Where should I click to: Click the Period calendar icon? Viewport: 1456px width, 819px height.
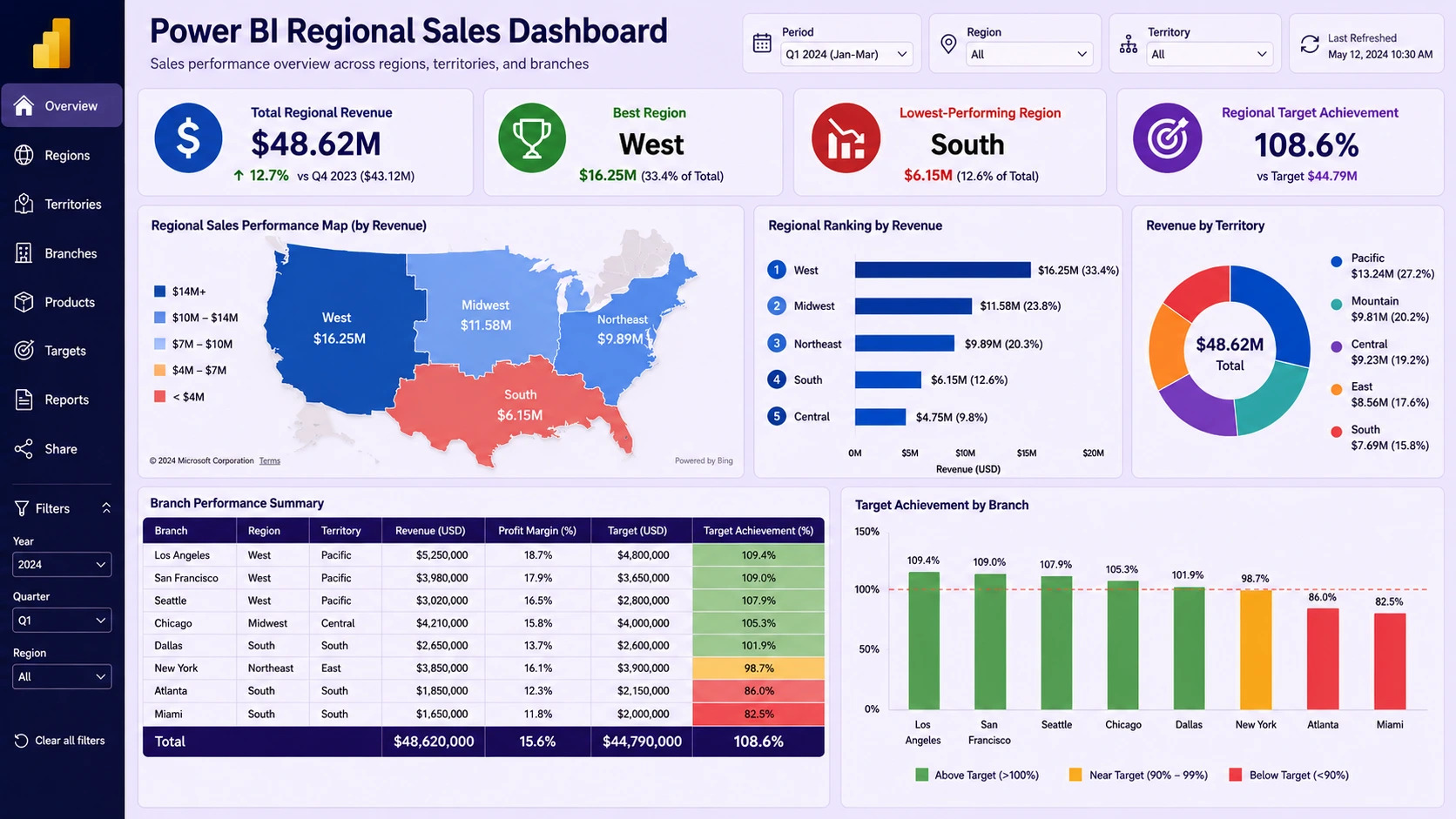click(x=762, y=43)
